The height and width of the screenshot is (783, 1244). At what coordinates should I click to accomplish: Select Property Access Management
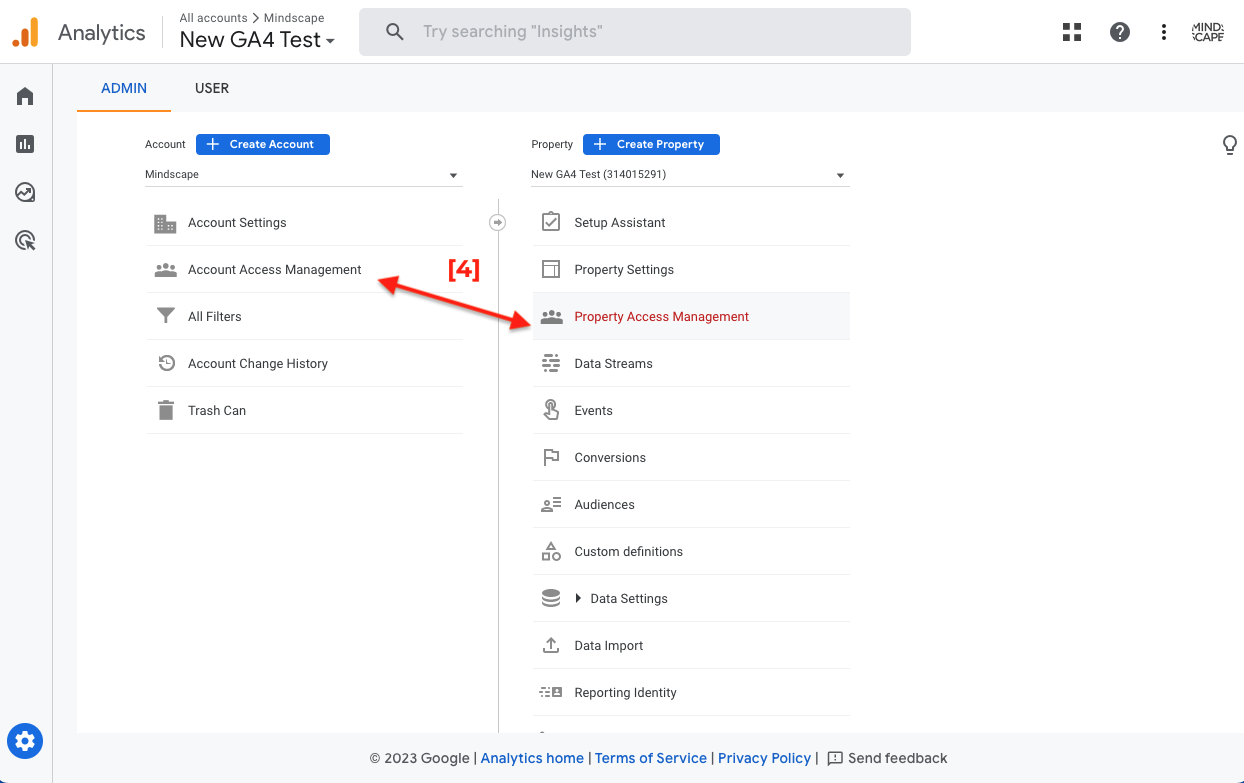click(661, 316)
